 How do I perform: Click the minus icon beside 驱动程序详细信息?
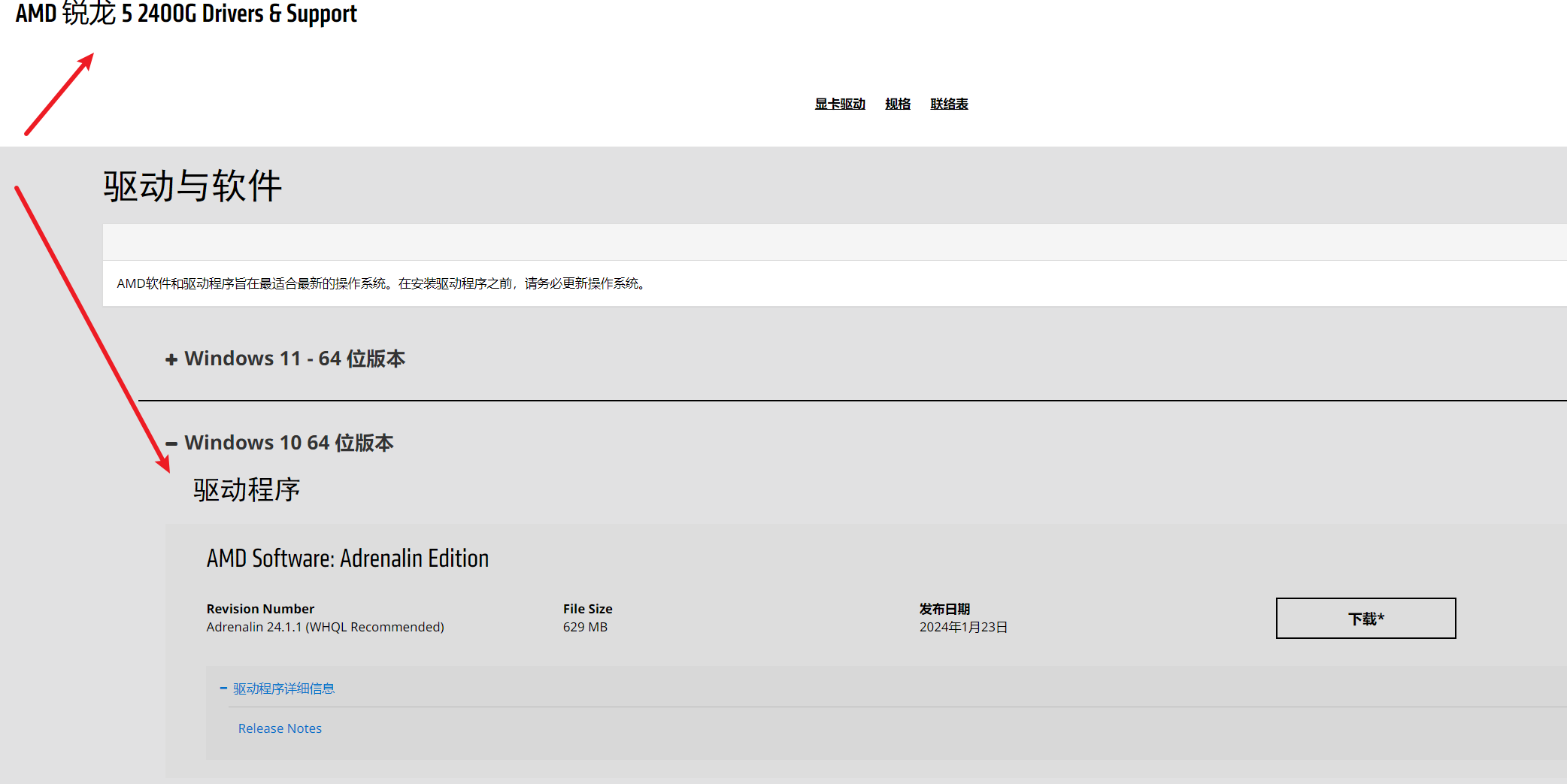pyautogui.click(x=223, y=688)
